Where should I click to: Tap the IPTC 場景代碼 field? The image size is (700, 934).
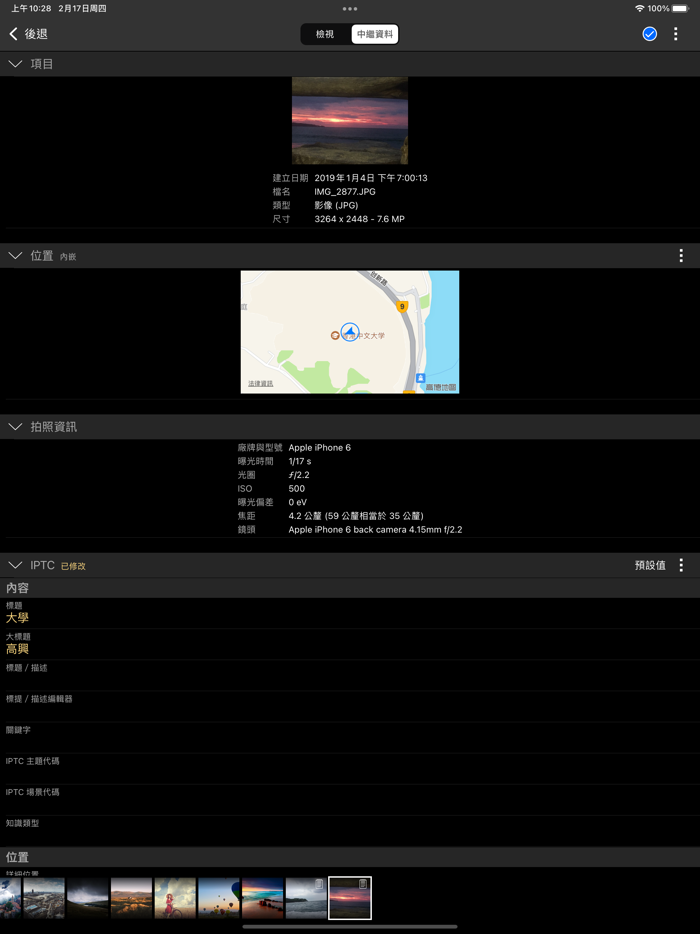click(350, 800)
